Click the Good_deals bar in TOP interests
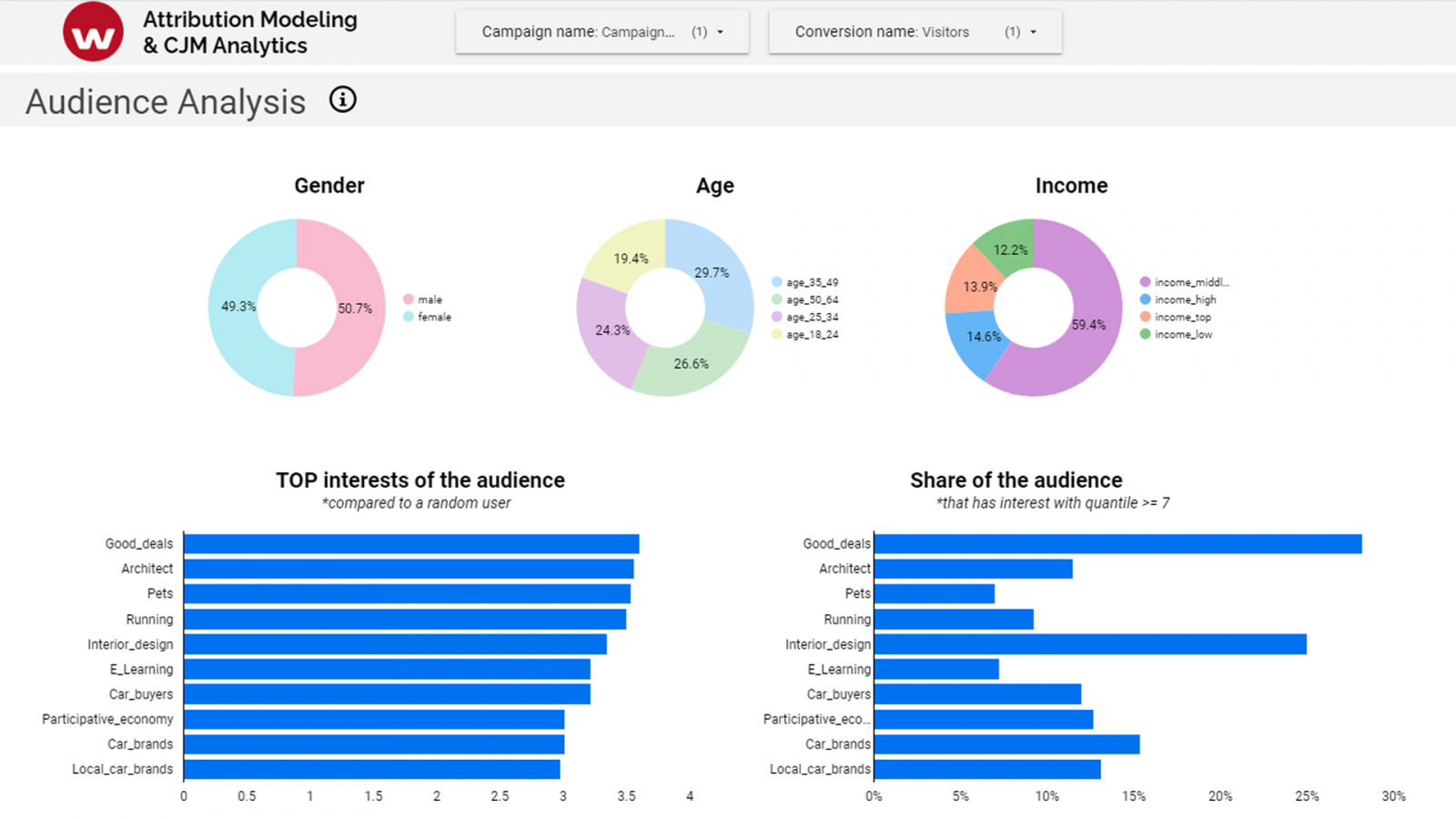Screen dimensions: 1456x819 (410, 544)
